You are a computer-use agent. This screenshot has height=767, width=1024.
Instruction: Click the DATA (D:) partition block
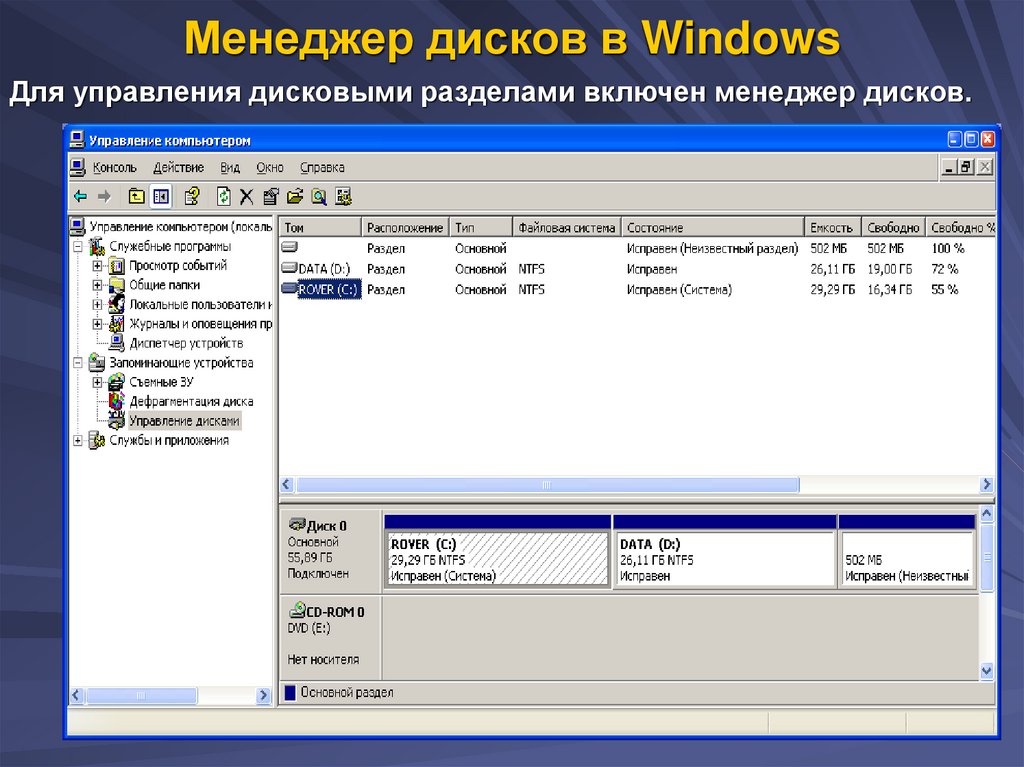726,552
